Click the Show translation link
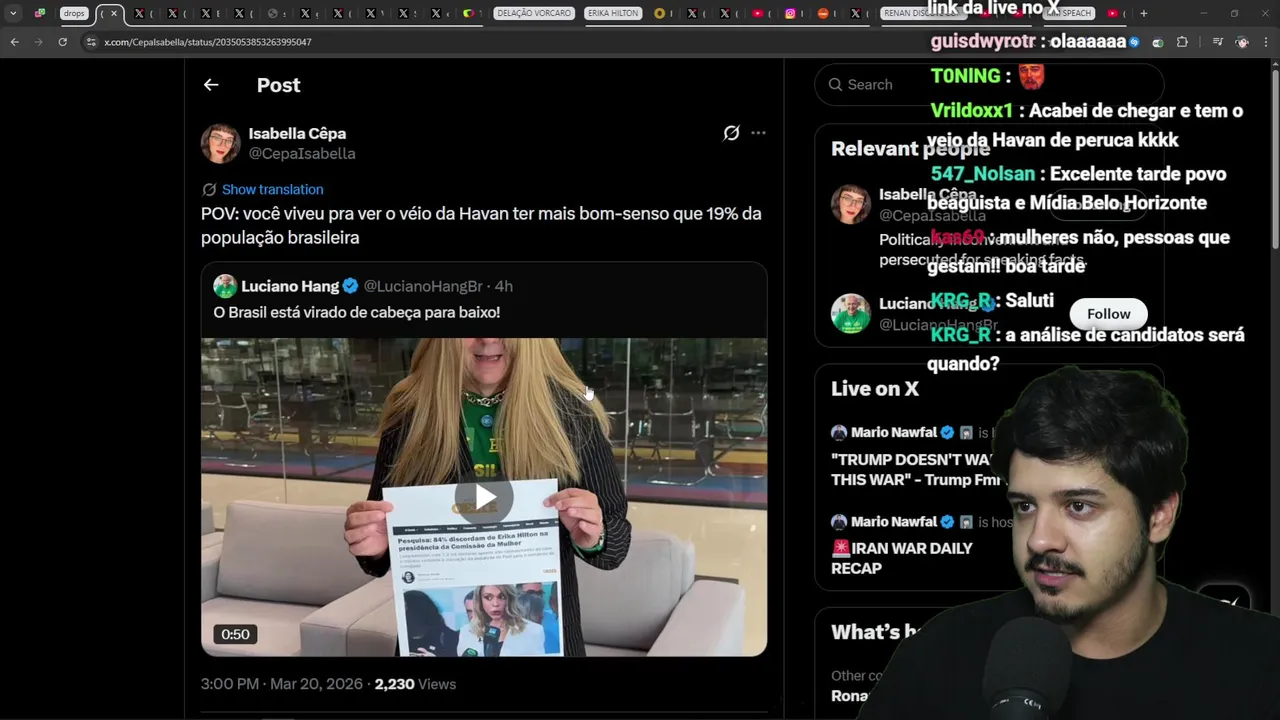The image size is (1280, 720). (x=272, y=189)
